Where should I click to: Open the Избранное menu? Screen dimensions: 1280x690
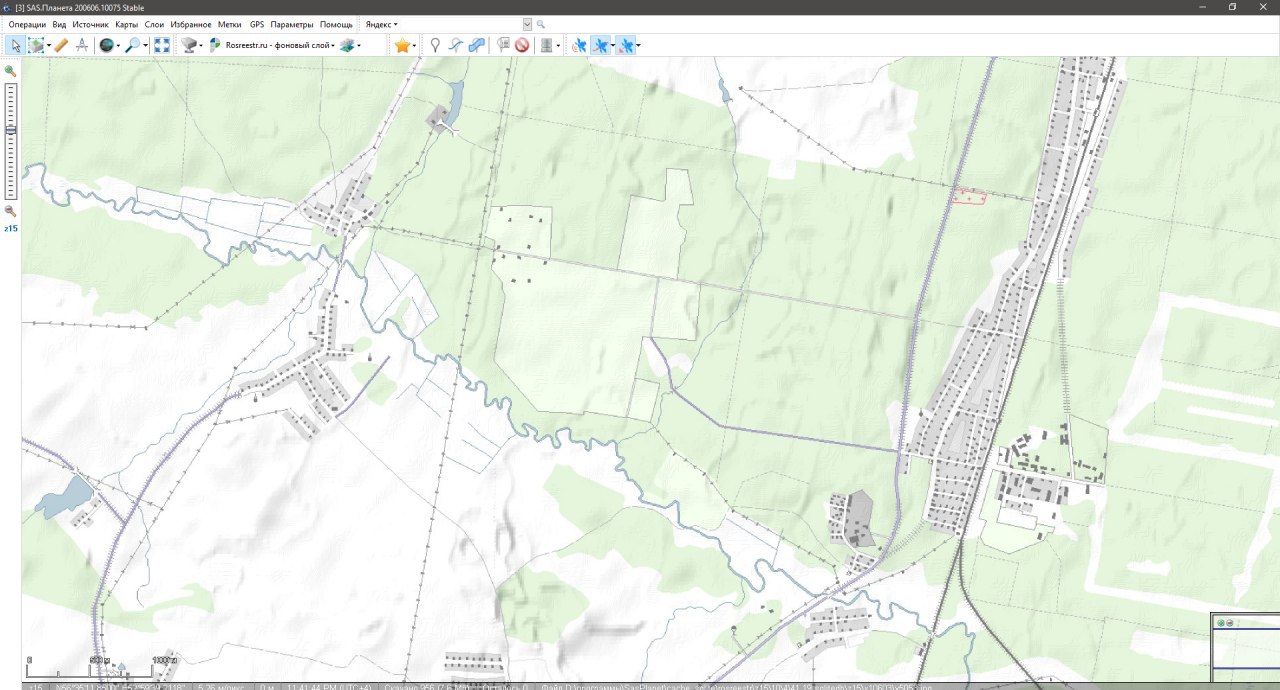[x=191, y=24]
